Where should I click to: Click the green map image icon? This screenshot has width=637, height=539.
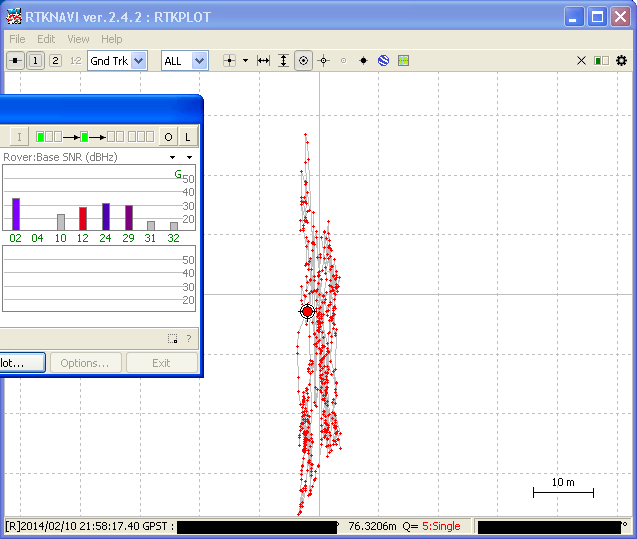pos(403,61)
